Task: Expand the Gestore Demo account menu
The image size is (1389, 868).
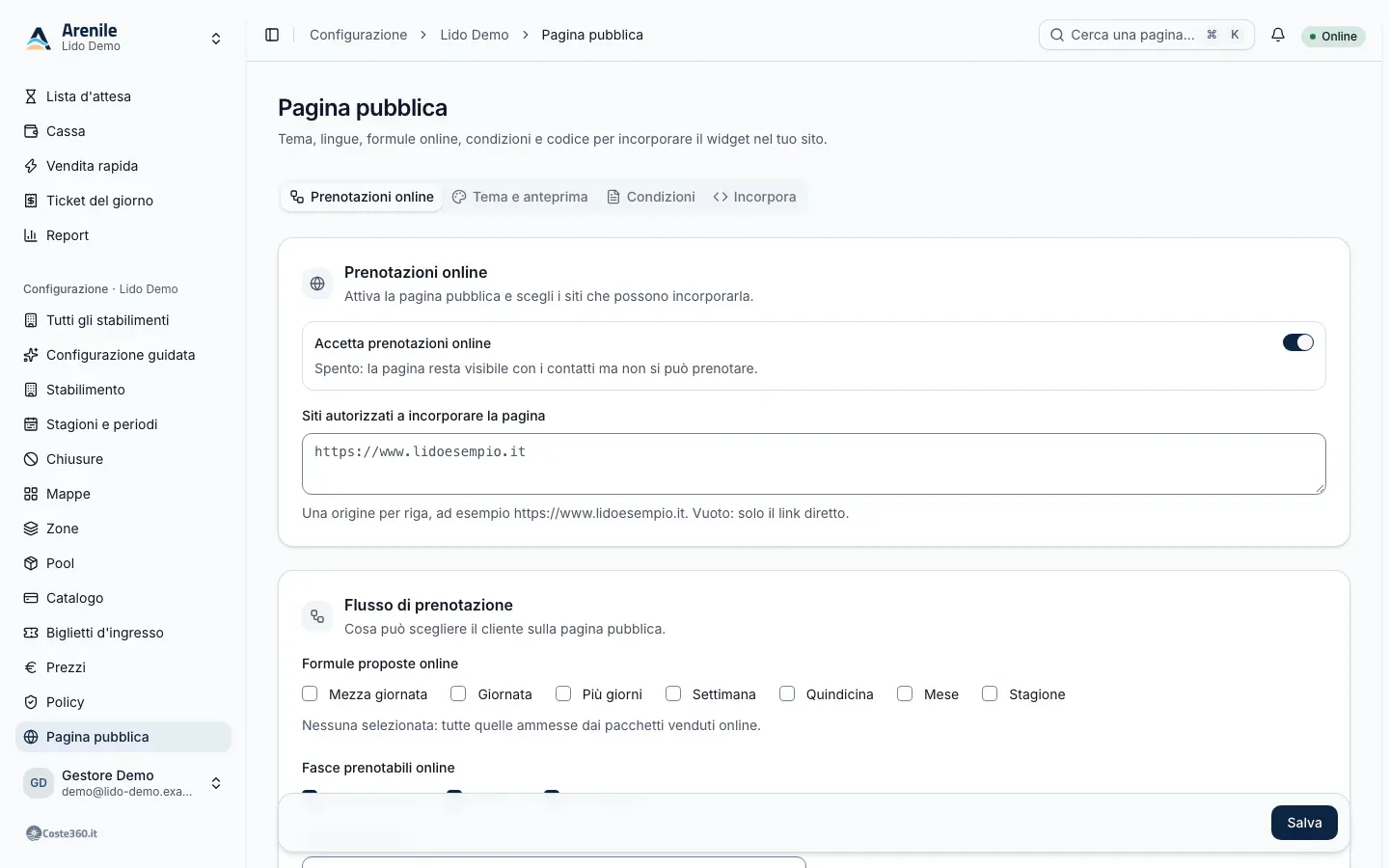Action: click(123, 783)
